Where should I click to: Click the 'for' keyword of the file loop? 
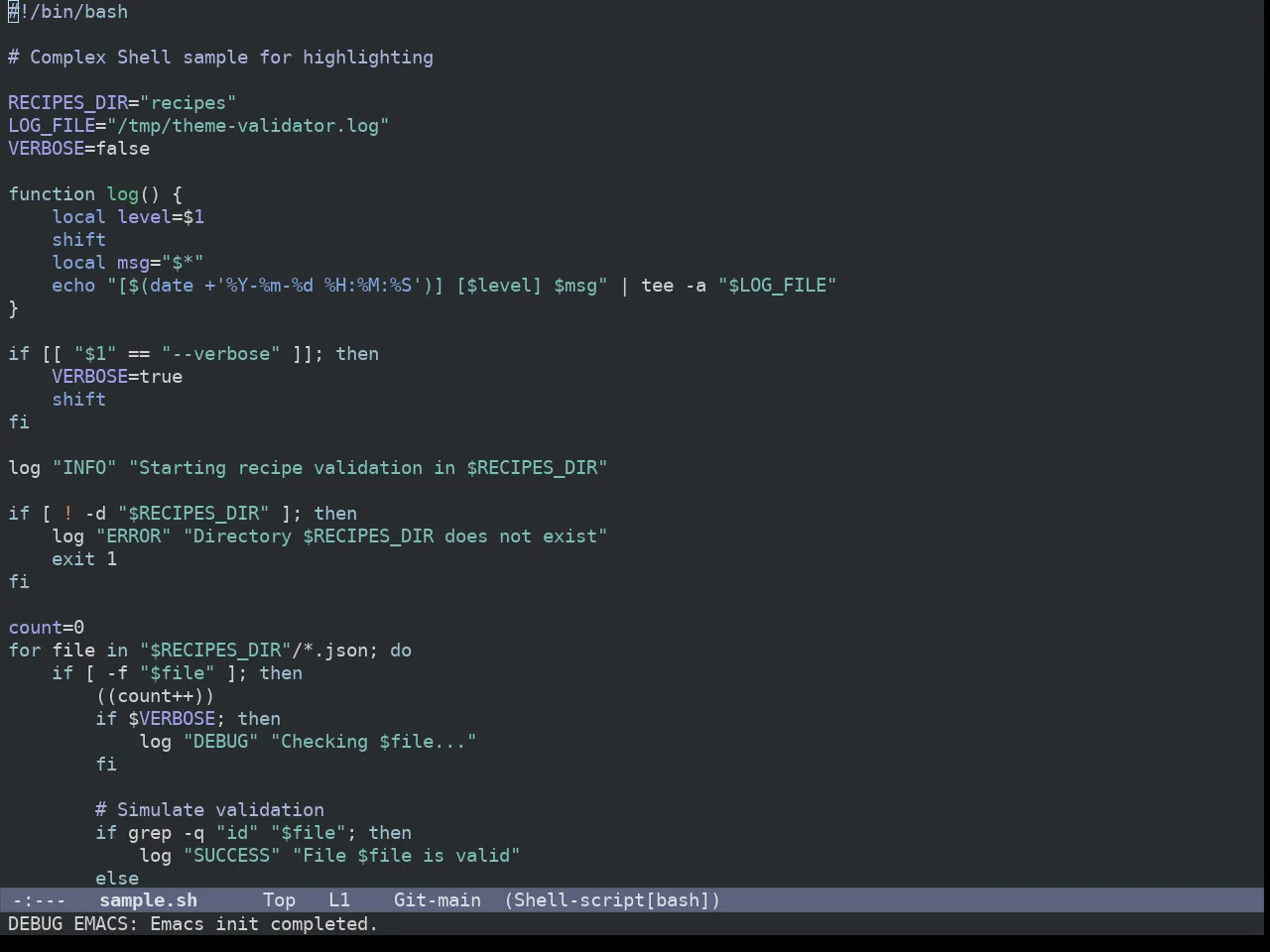(x=25, y=651)
